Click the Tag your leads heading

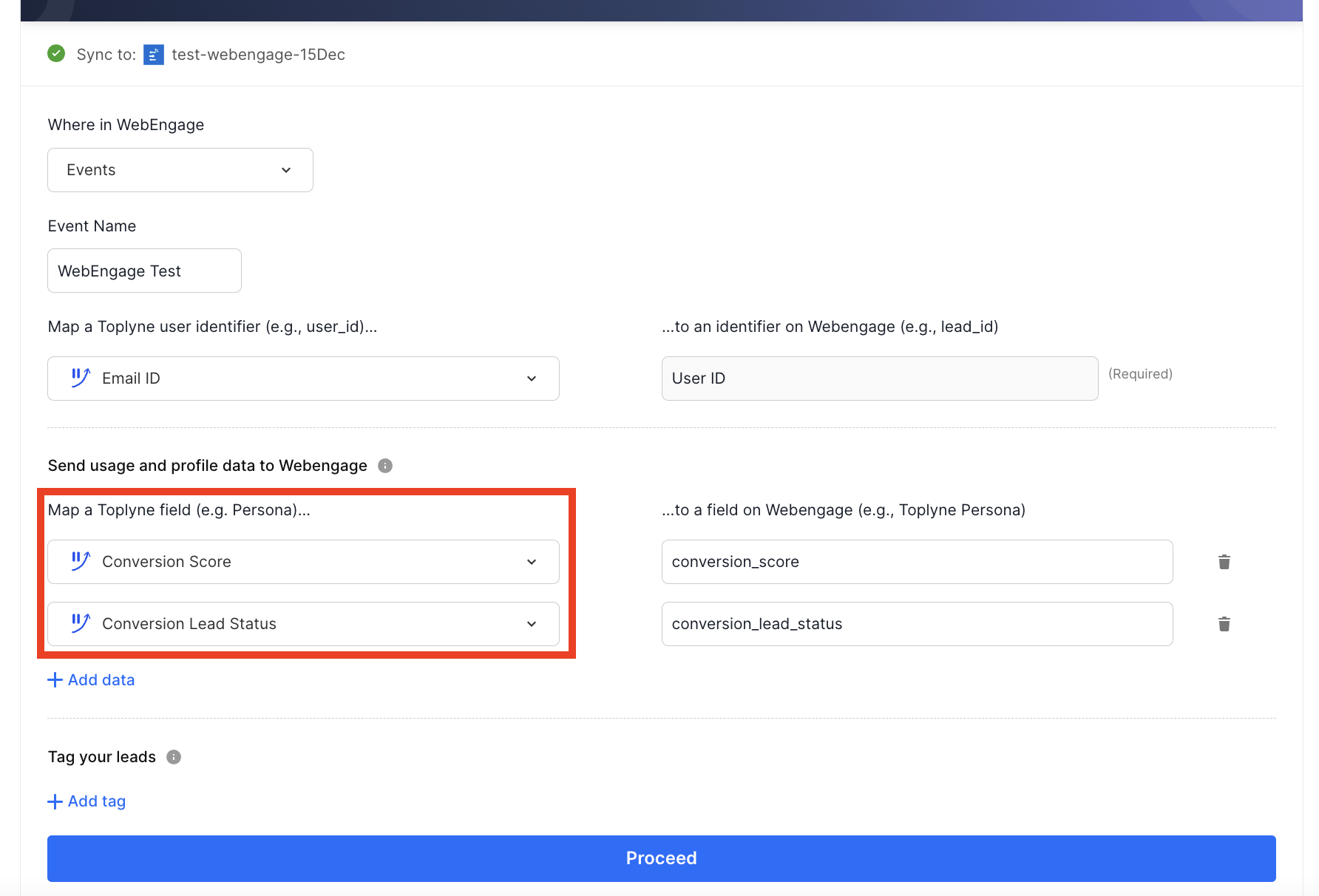[102, 757]
